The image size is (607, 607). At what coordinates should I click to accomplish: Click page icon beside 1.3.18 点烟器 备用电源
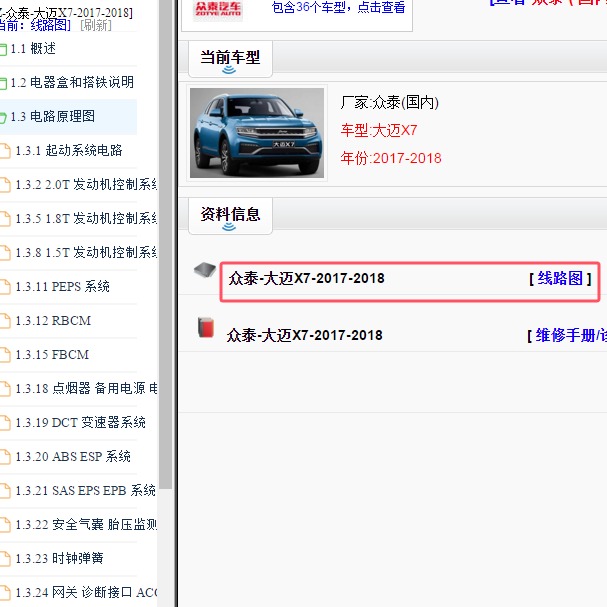pyautogui.click(x=5, y=389)
